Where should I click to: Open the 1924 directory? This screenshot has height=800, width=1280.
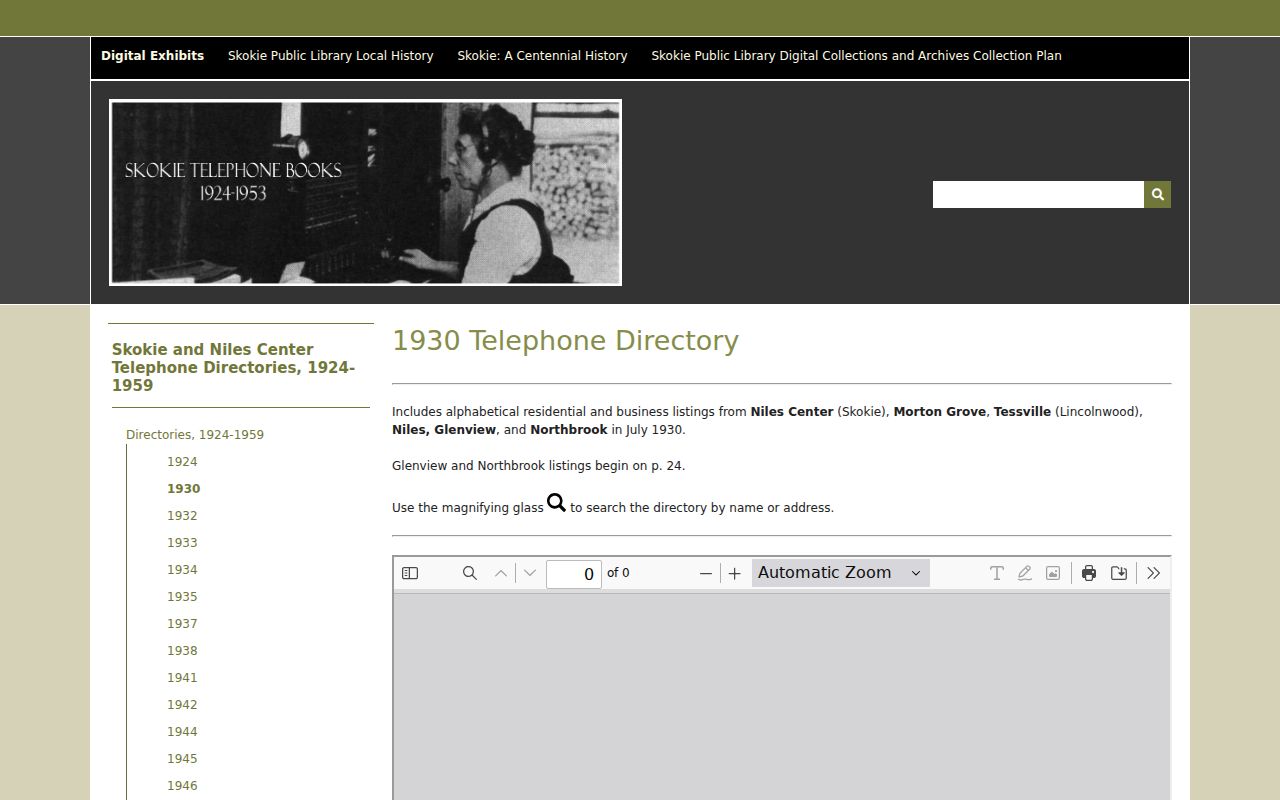click(x=182, y=462)
